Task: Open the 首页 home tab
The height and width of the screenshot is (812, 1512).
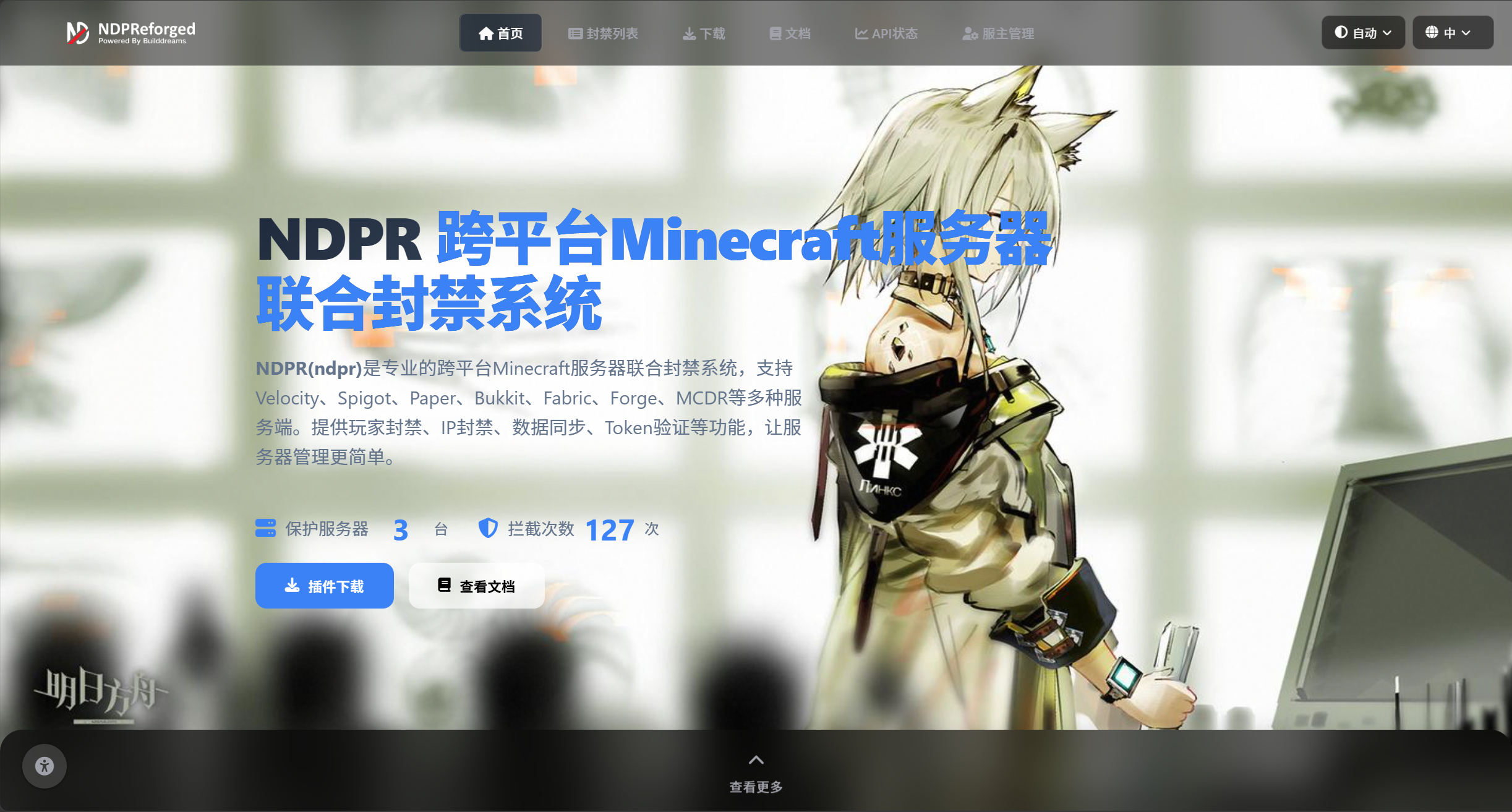Action: (500, 33)
